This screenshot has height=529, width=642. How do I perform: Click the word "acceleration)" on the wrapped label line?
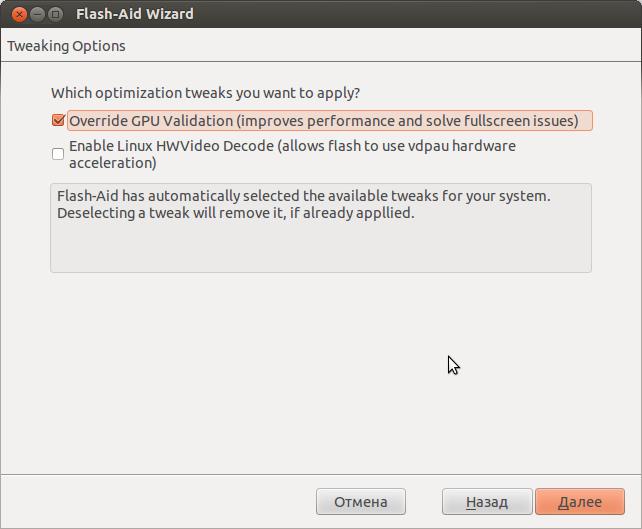(x=113, y=163)
